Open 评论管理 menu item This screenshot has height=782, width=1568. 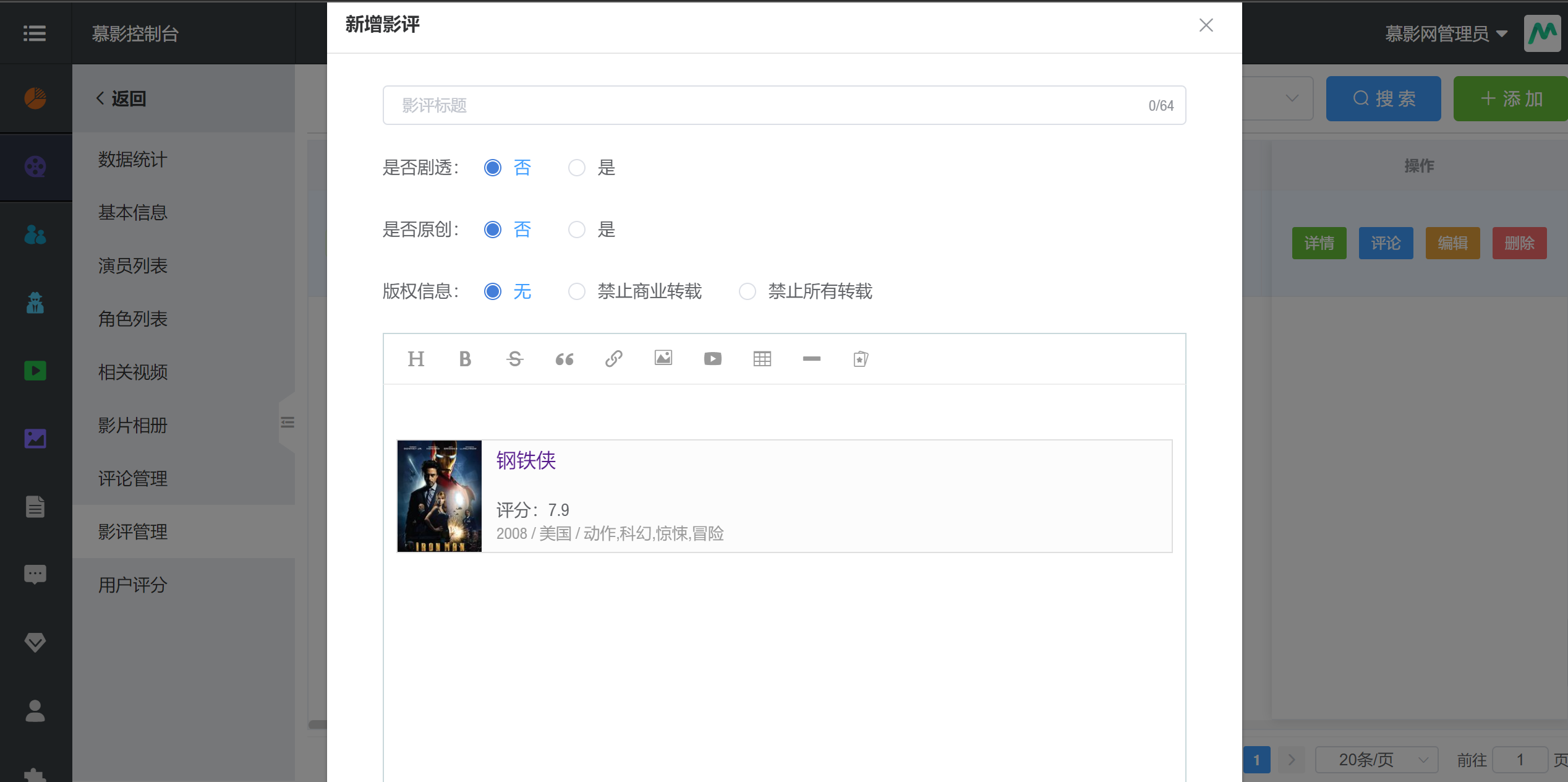184,478
